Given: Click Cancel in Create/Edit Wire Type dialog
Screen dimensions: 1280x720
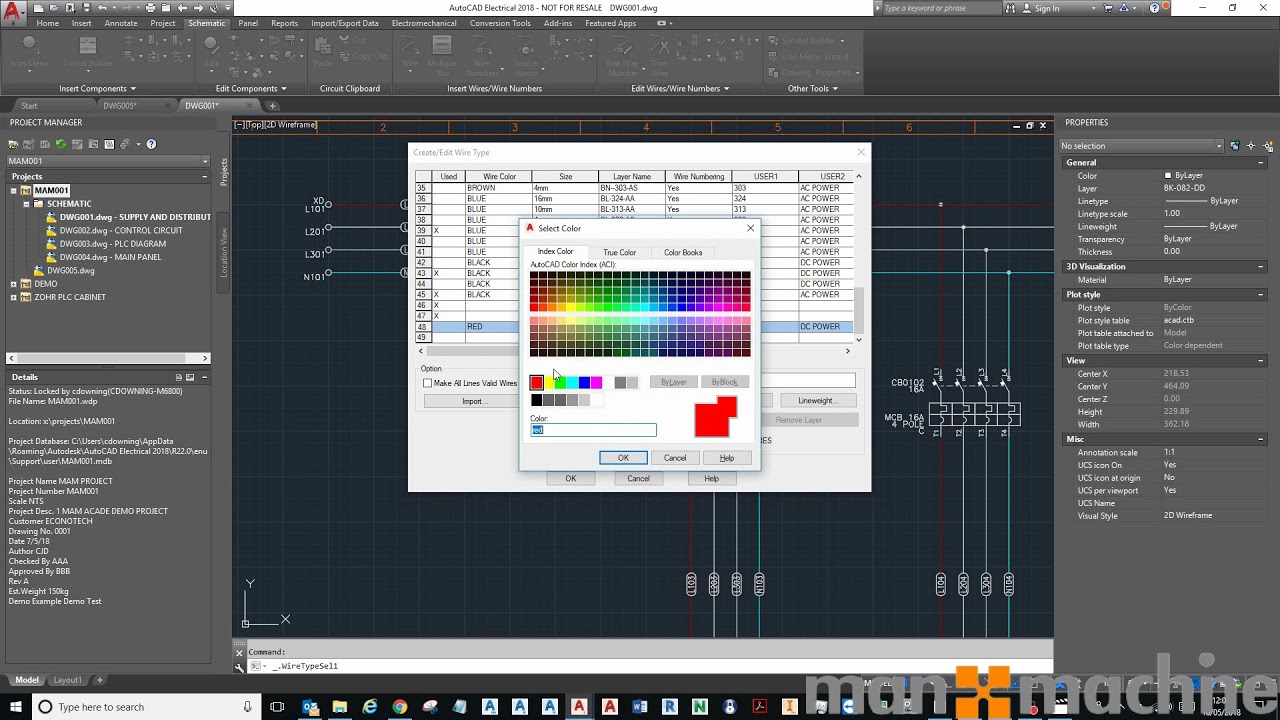Looking at the screenshot, I should pos(638,478).
